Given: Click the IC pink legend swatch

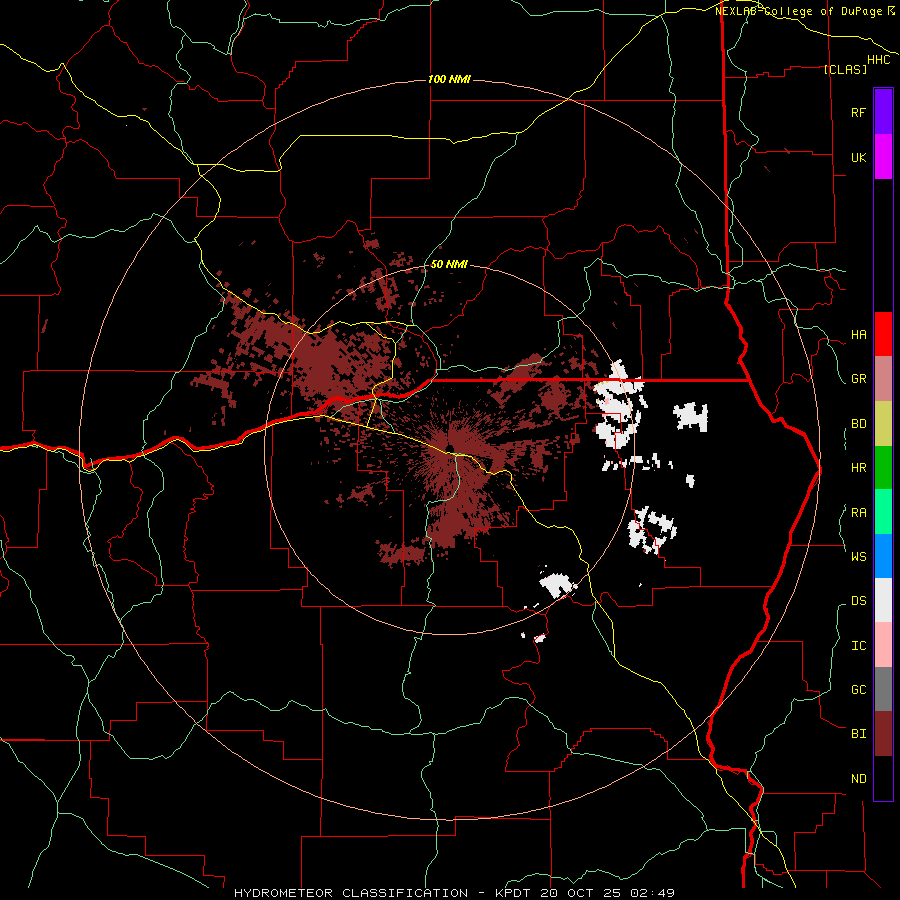Looking at the screenshot, I should [883, 645].
